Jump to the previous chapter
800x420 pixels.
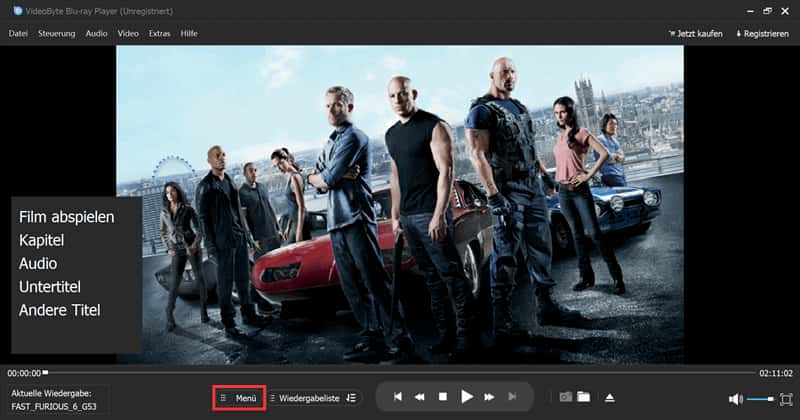398,397
